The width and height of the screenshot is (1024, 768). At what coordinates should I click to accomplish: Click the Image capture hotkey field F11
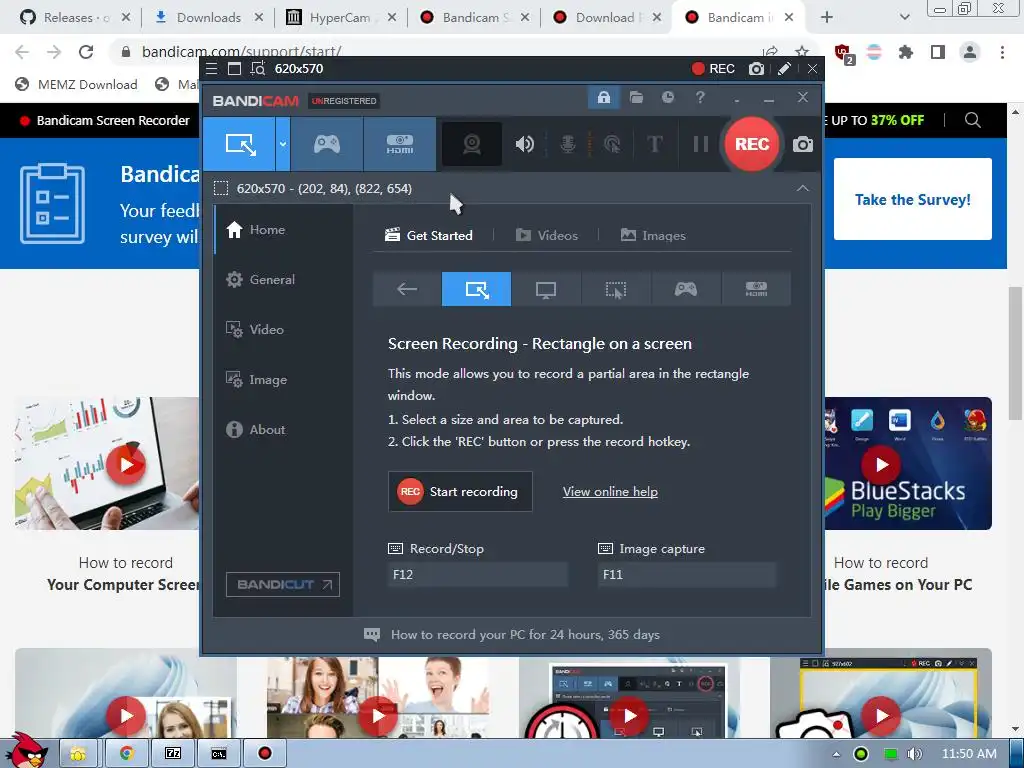(687, 575)
